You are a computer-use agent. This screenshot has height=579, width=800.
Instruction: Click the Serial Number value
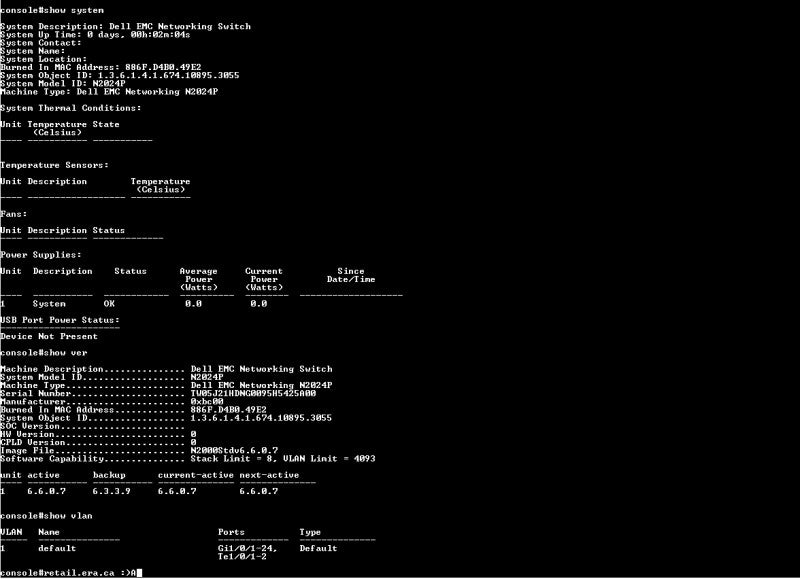tap(253, 394)
